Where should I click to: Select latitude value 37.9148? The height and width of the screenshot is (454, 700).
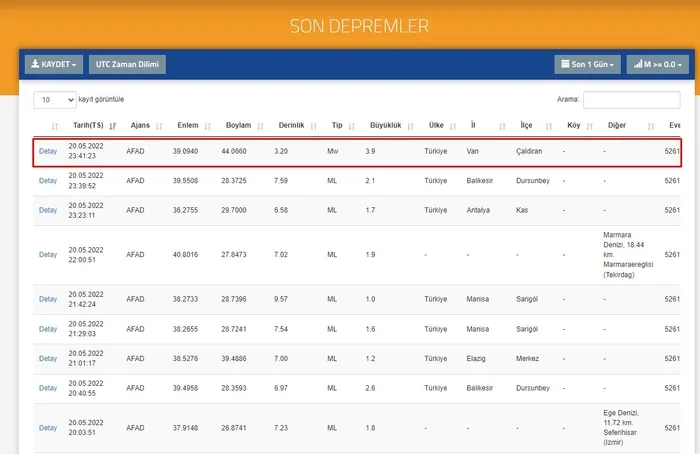point(185,428)
